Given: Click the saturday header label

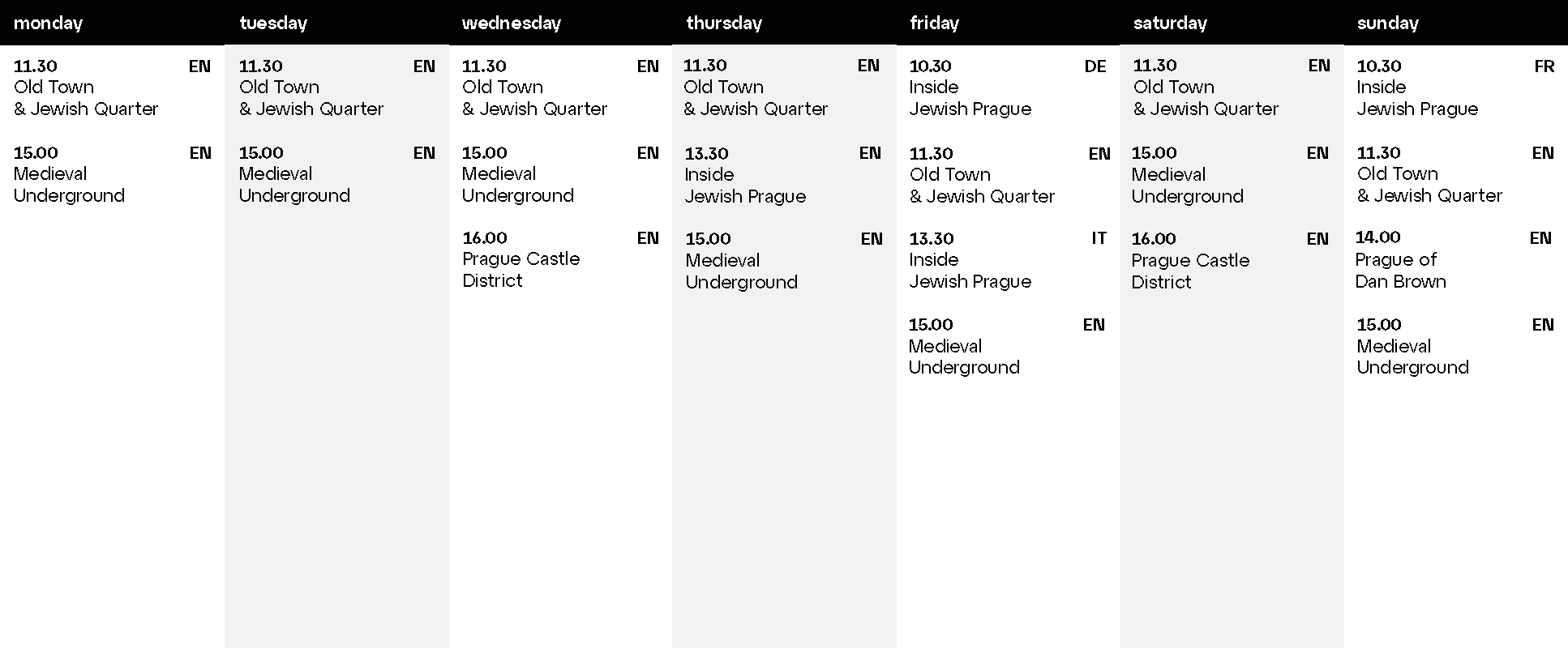Looking at the screenshot, I should (x=1170, y=23).
